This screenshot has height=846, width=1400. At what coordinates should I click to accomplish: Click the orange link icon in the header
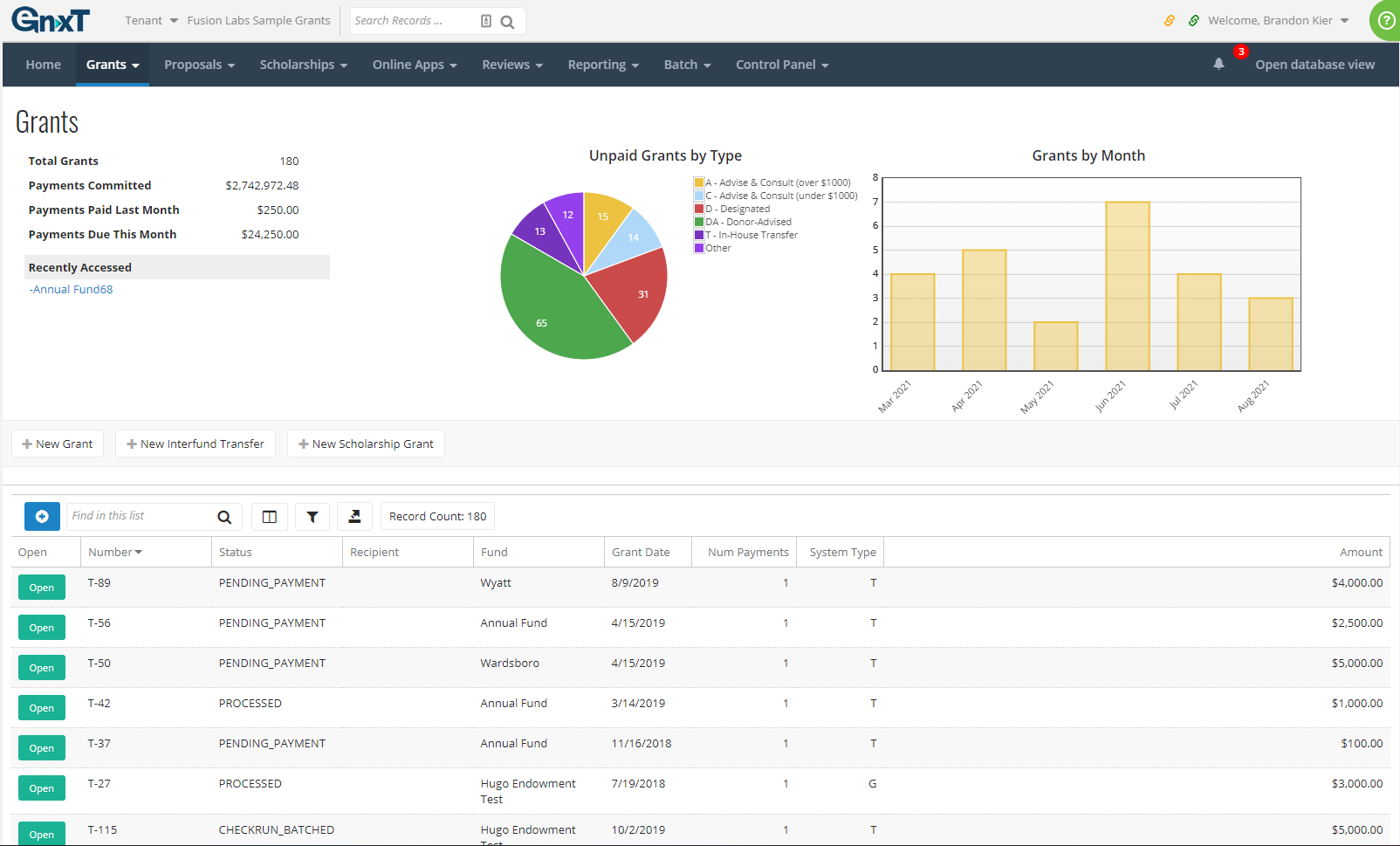1170,19
